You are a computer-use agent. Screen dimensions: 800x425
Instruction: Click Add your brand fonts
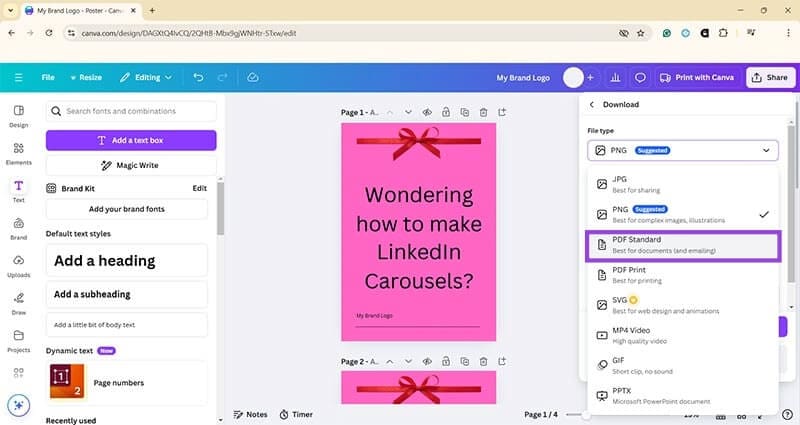click(x=127, y=209)
